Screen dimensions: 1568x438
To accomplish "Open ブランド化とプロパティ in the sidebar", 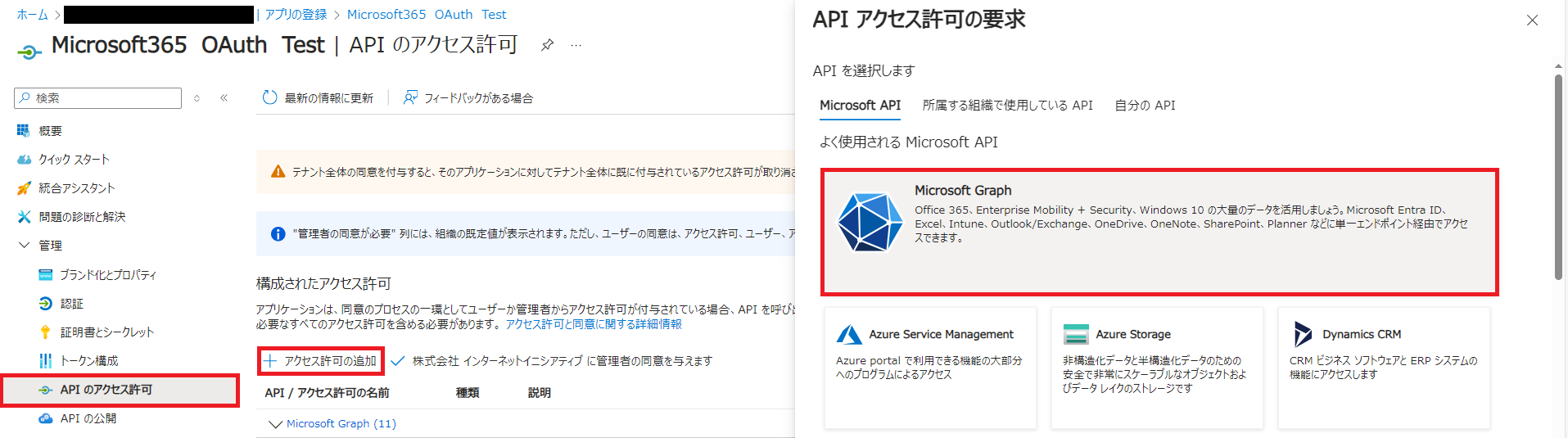I will 108,275.
